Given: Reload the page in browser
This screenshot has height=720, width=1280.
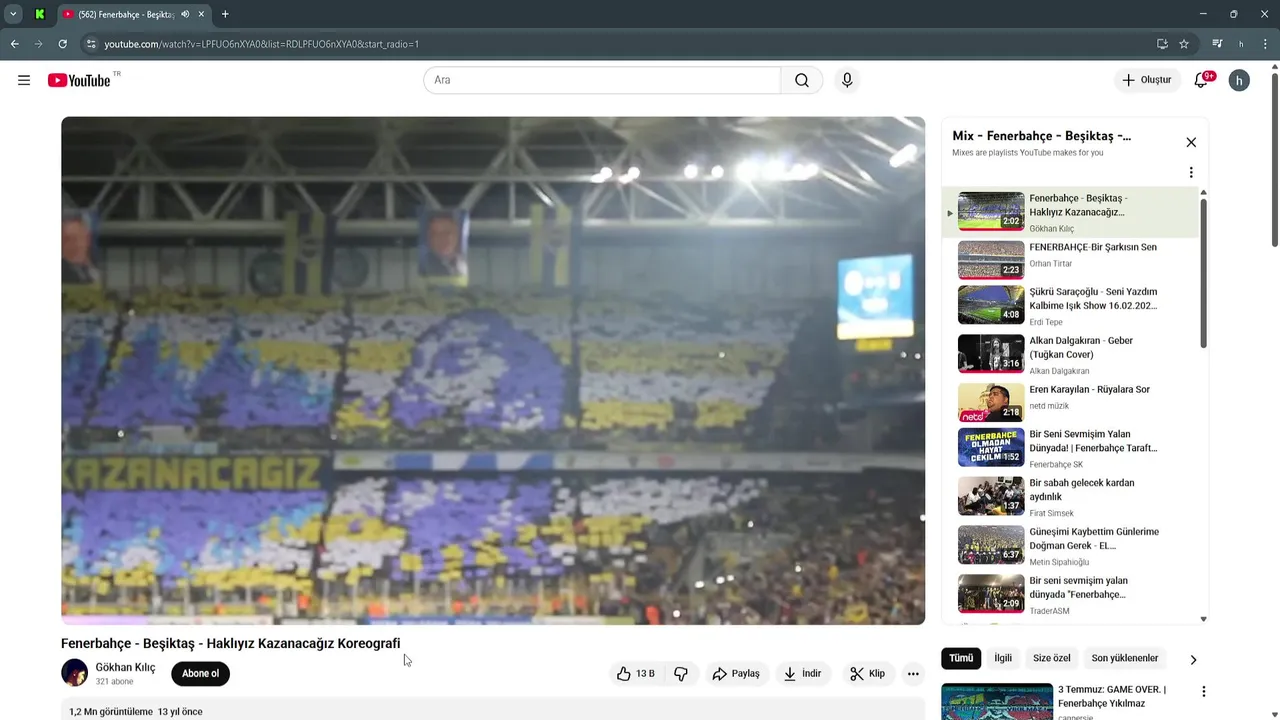Looking at the screenshot, I should pyautogui.click(x=62, y=44).
